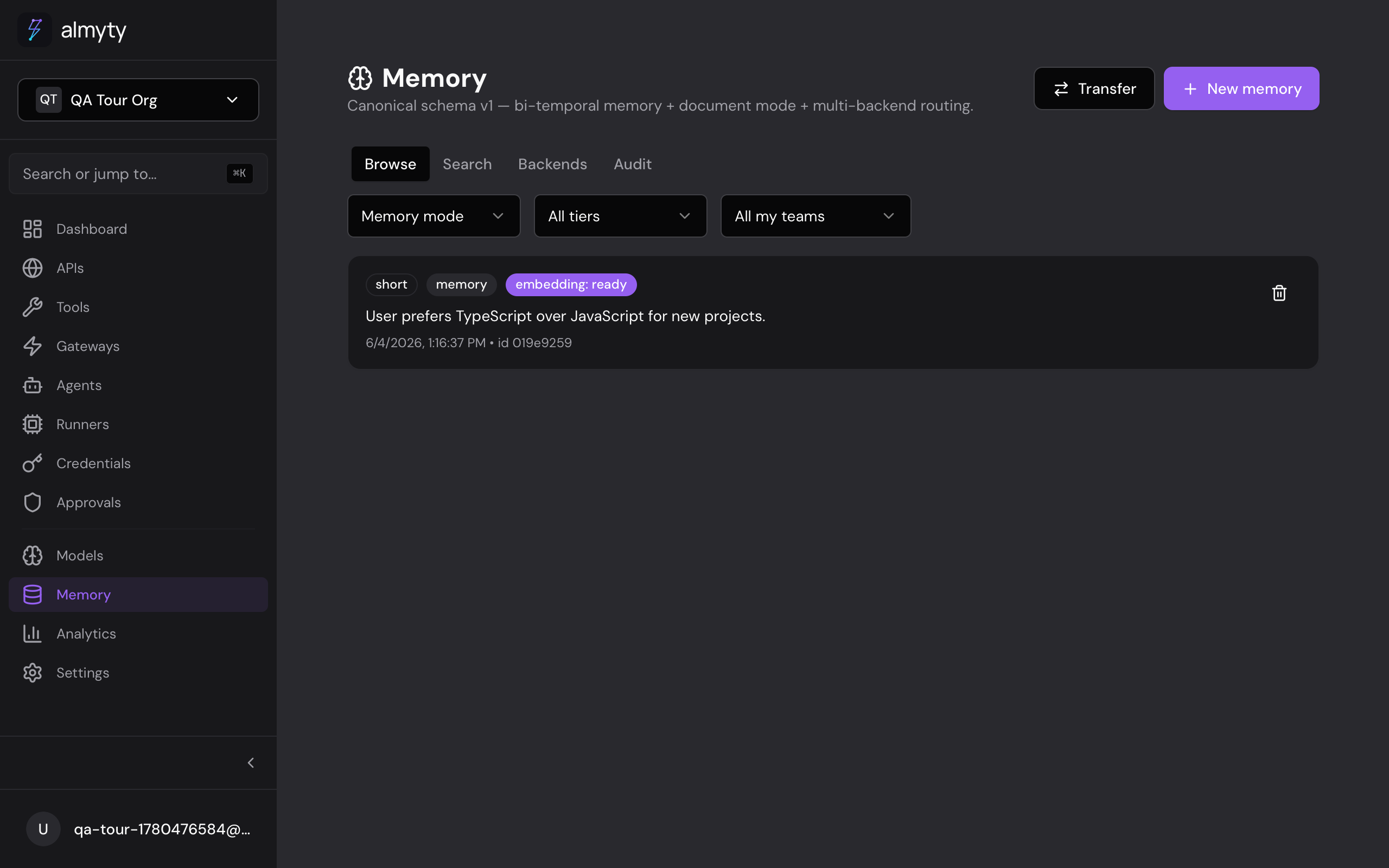Navigate to Gateways page
1389x868 pixels.
click(x=138, y=346)
